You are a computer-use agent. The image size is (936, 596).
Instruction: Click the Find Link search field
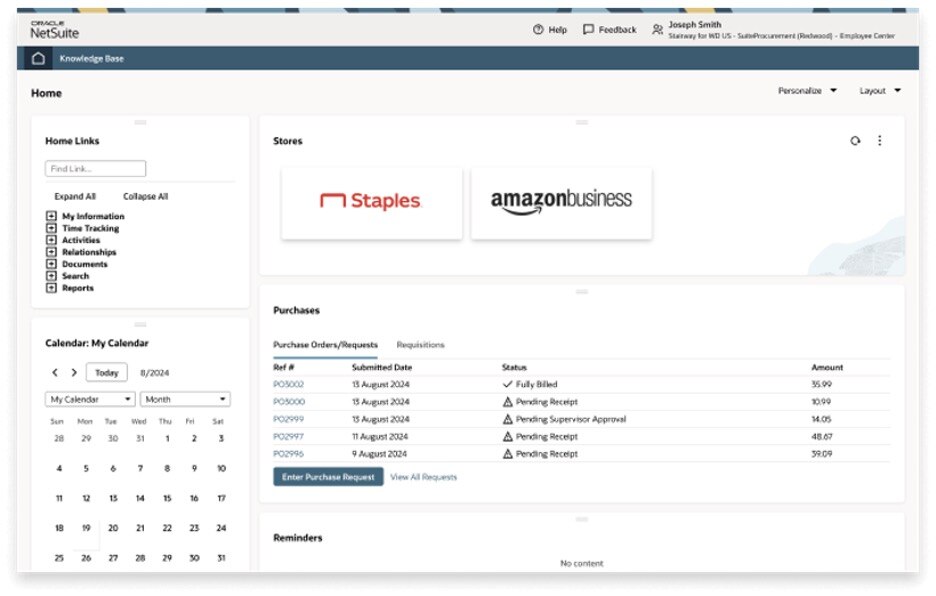coord(96,169)
